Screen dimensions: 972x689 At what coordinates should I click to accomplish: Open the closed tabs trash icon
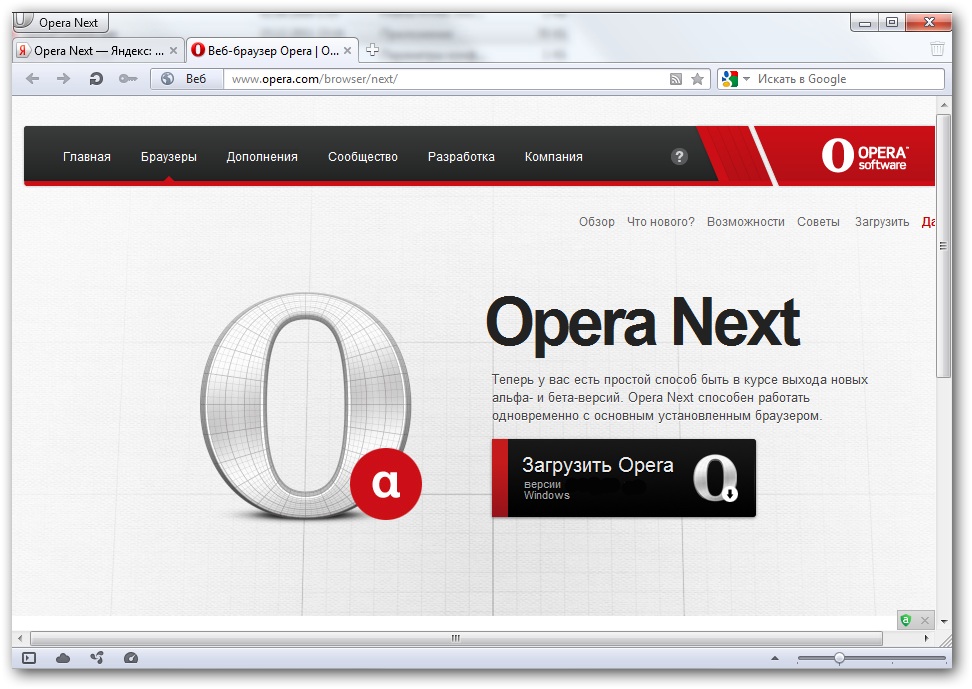[x=937, y=49]
